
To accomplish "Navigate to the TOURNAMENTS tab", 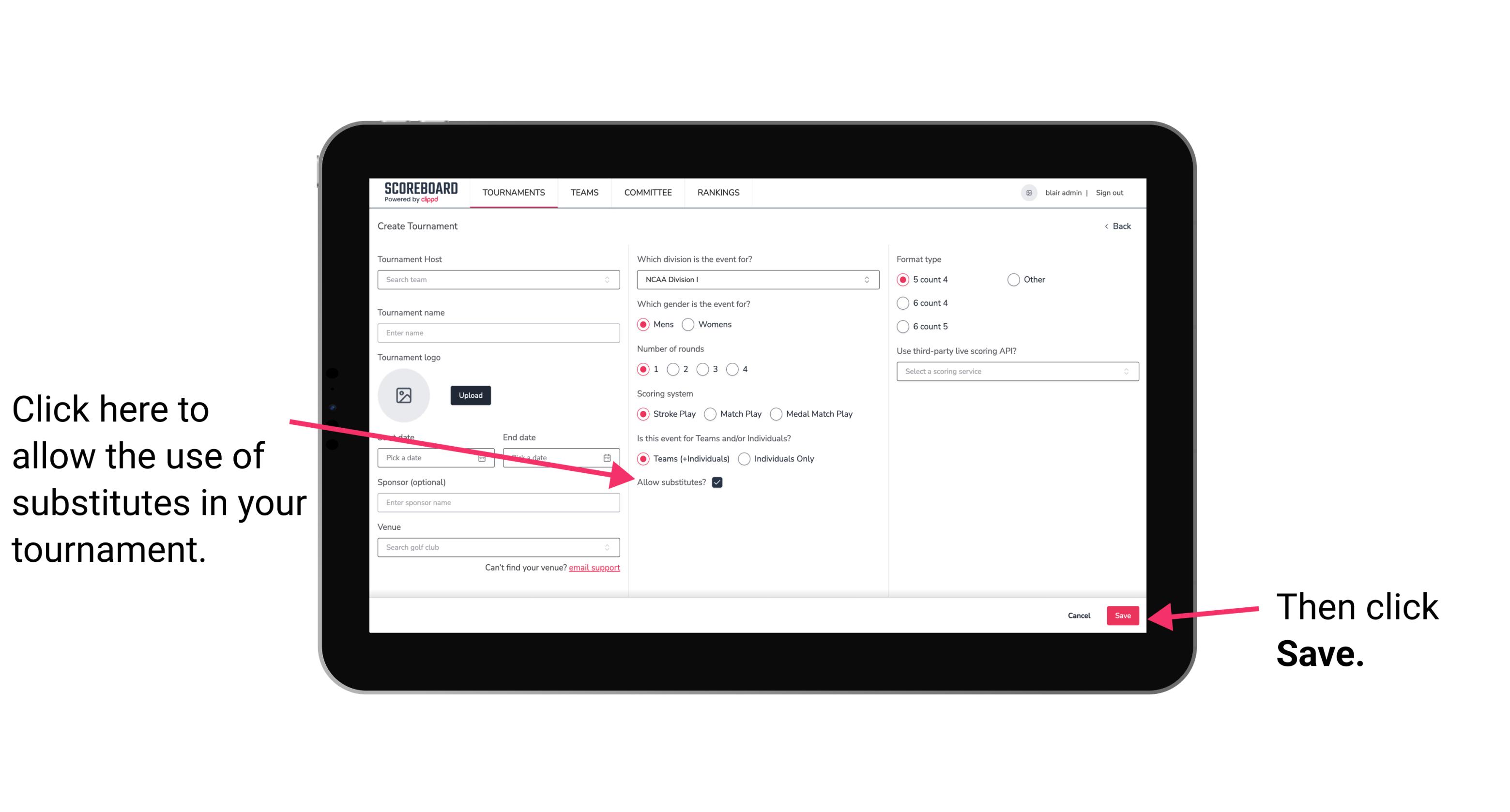I will (512, 192).
